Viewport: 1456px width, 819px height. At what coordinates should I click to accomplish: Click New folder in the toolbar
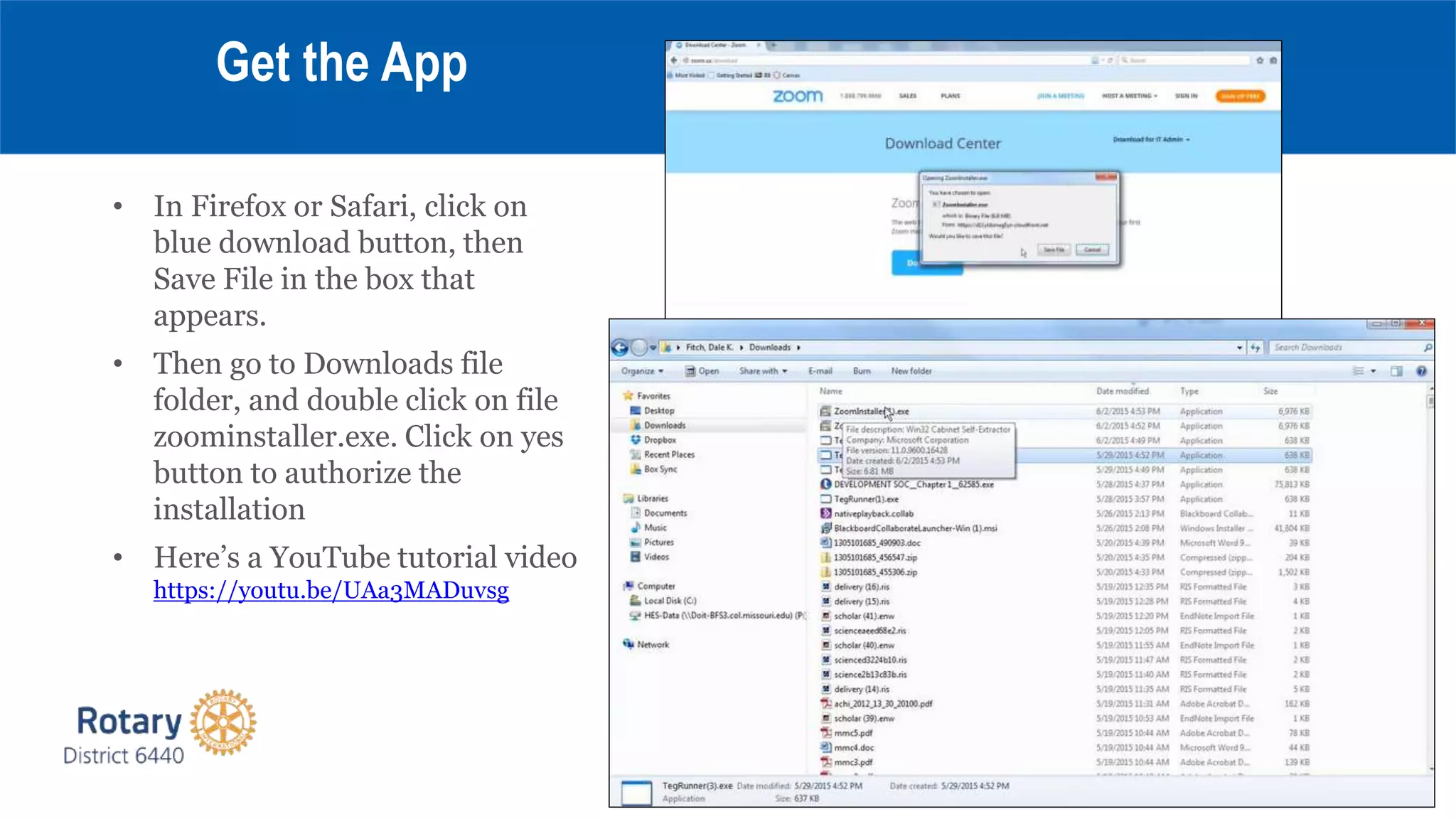coord(911,371)
